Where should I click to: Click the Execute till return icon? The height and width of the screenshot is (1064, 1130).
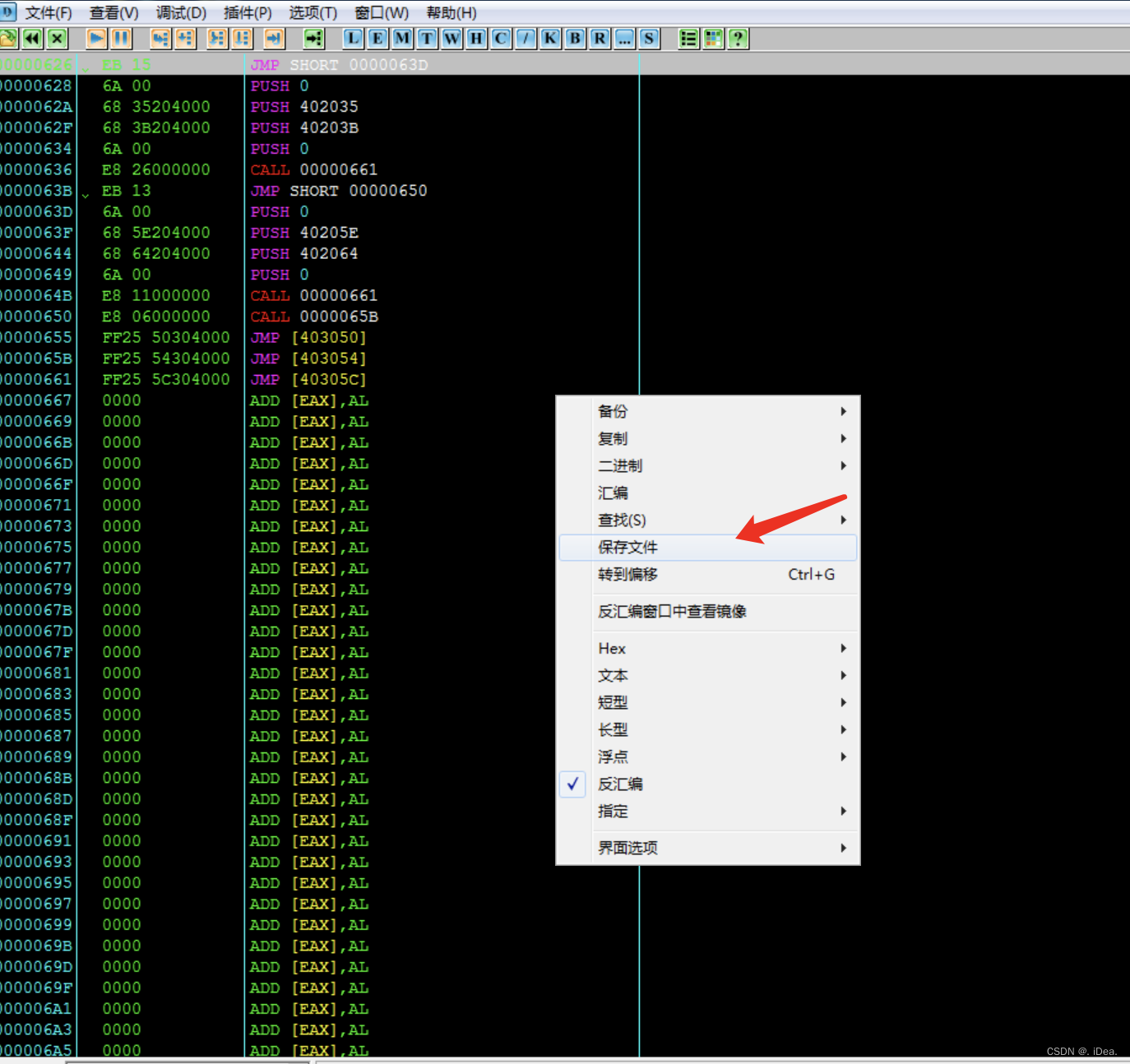click(x=274, y=38)
